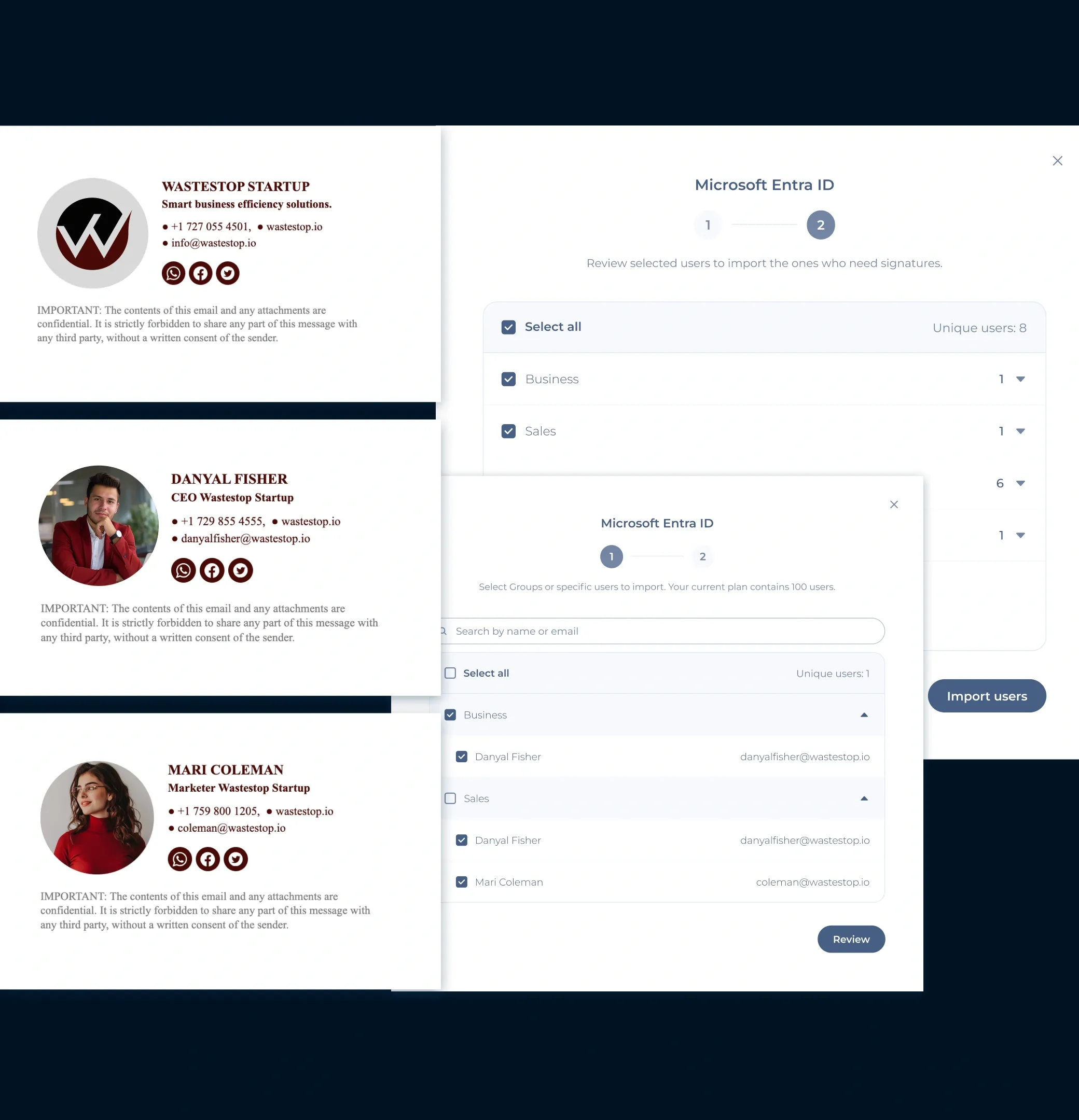This screenshot has height=1120, width=1079.
Task: Toggle Mari Coleman checkbox in Sales group
Action: click(461, 882)
